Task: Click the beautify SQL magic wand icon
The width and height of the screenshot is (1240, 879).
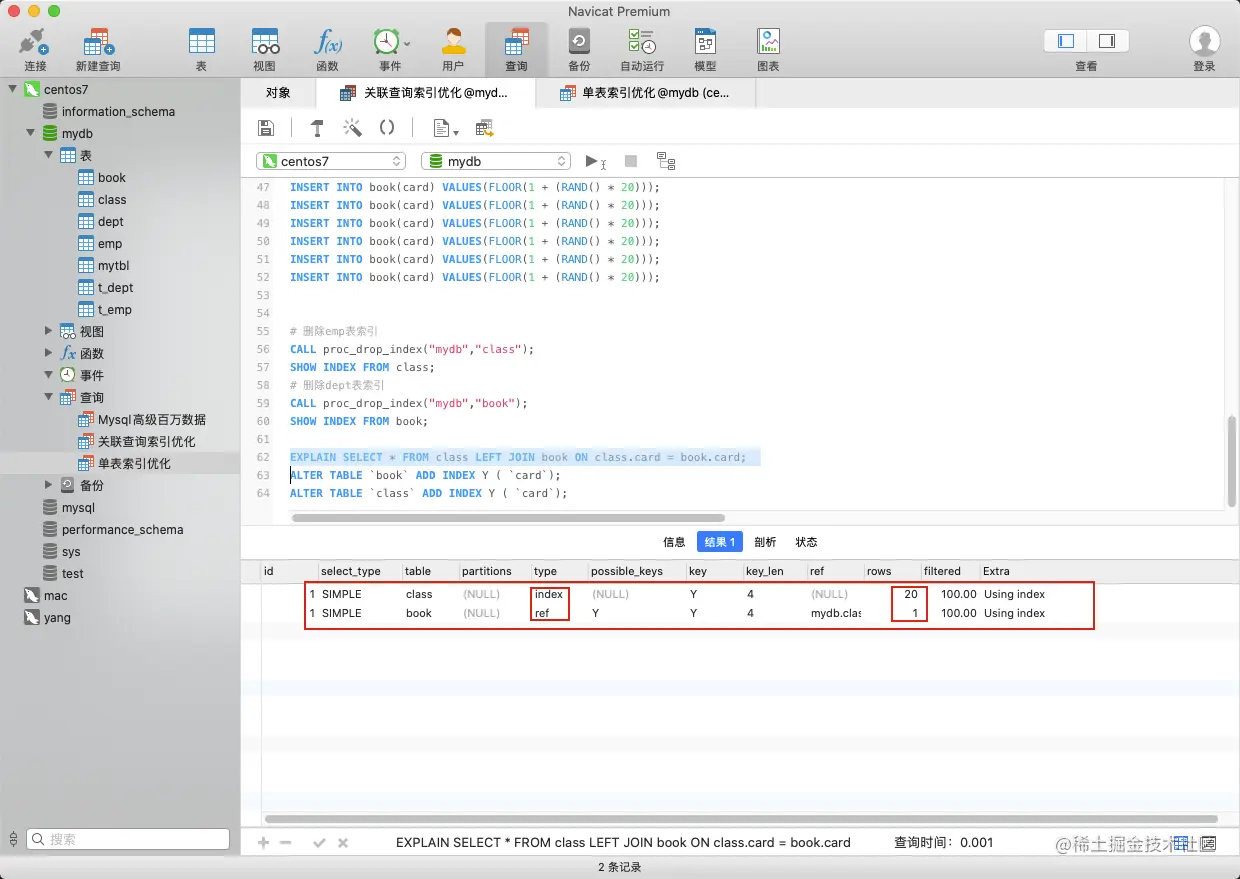Action: coord(352,128)
